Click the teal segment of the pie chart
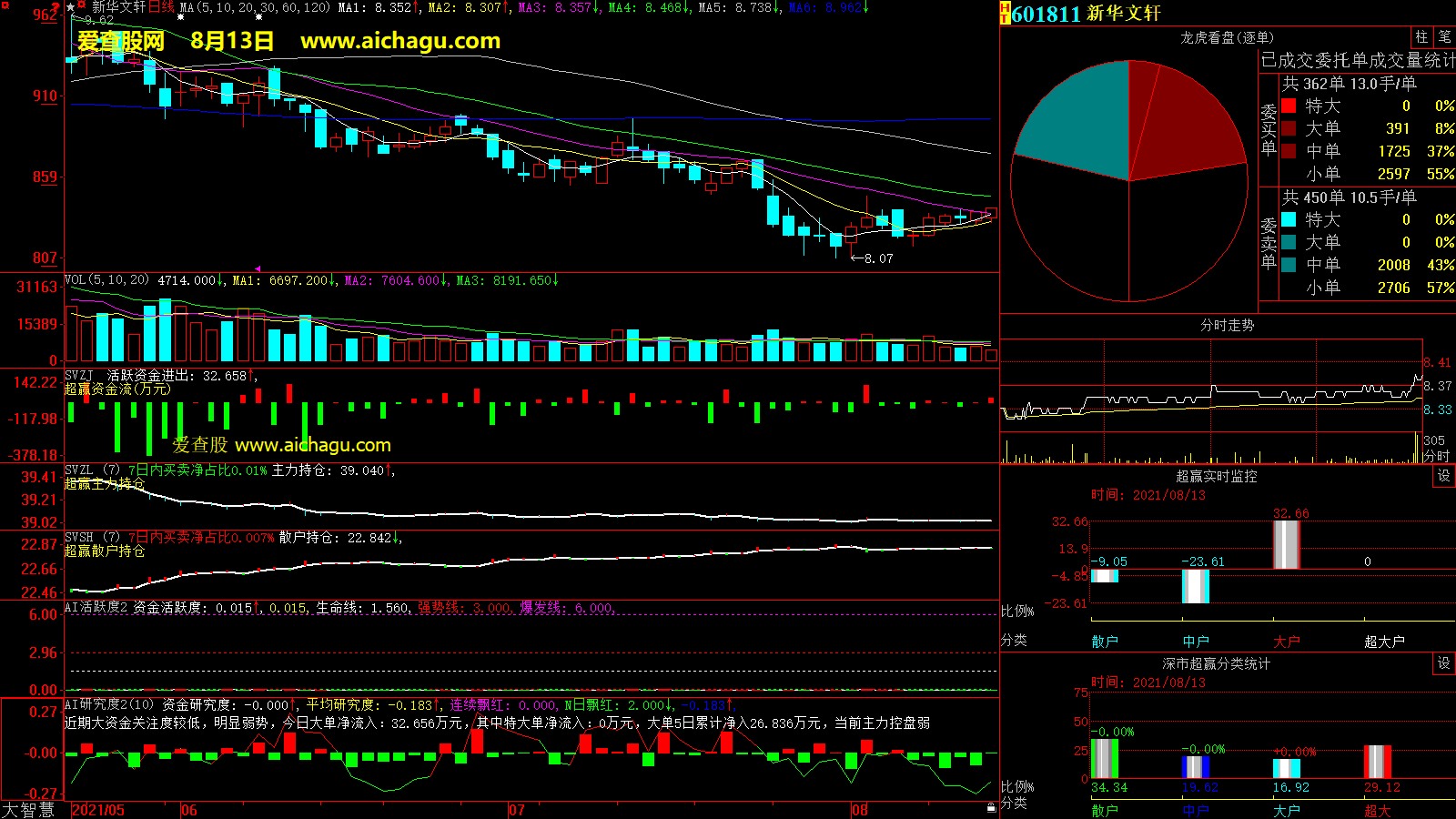Image resolution: width=1456 pixels, height=819 pixels. tap(1078, 123)
